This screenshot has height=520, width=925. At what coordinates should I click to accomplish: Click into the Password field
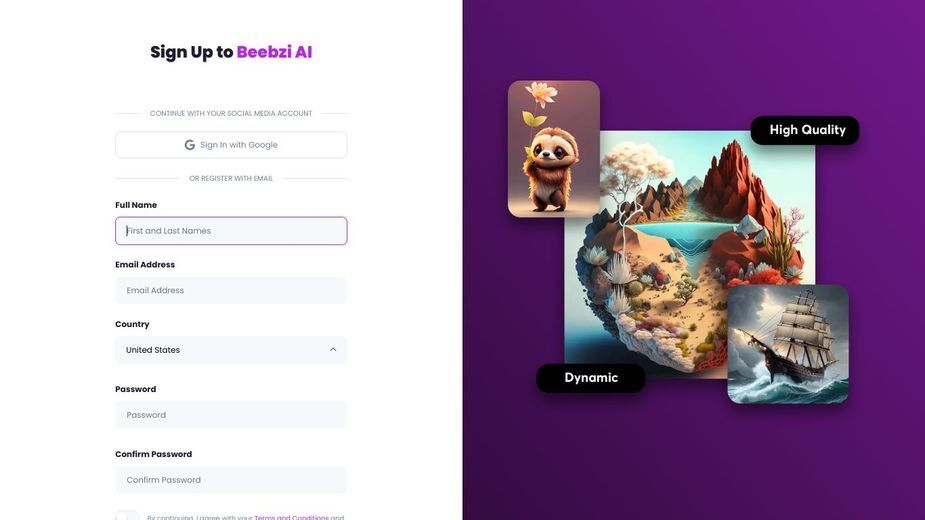point(231,415)
